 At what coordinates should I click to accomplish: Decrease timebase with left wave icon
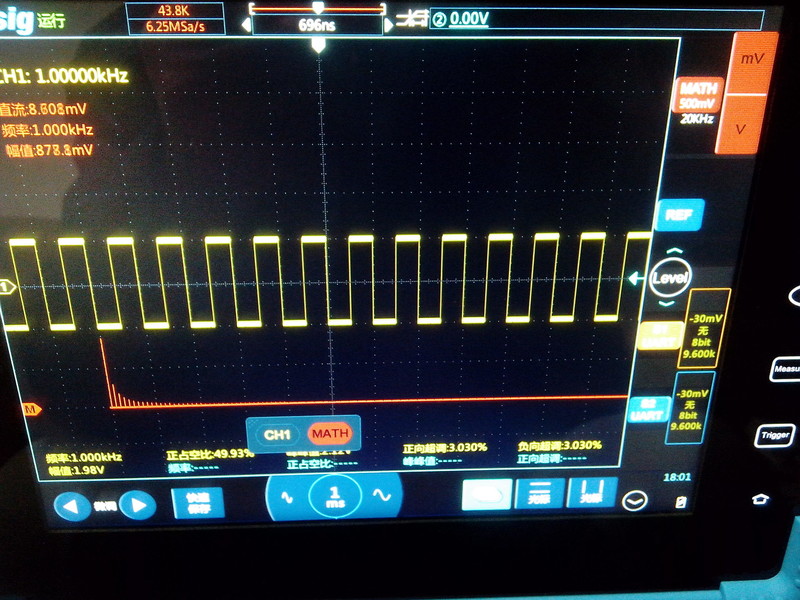tap(287, 494)
